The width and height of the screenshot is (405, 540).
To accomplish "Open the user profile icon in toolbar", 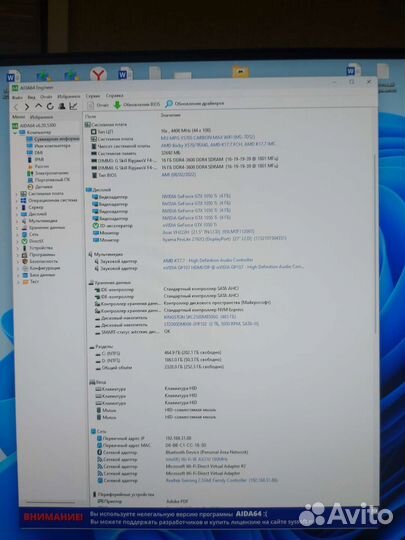I will coord(62,106).
